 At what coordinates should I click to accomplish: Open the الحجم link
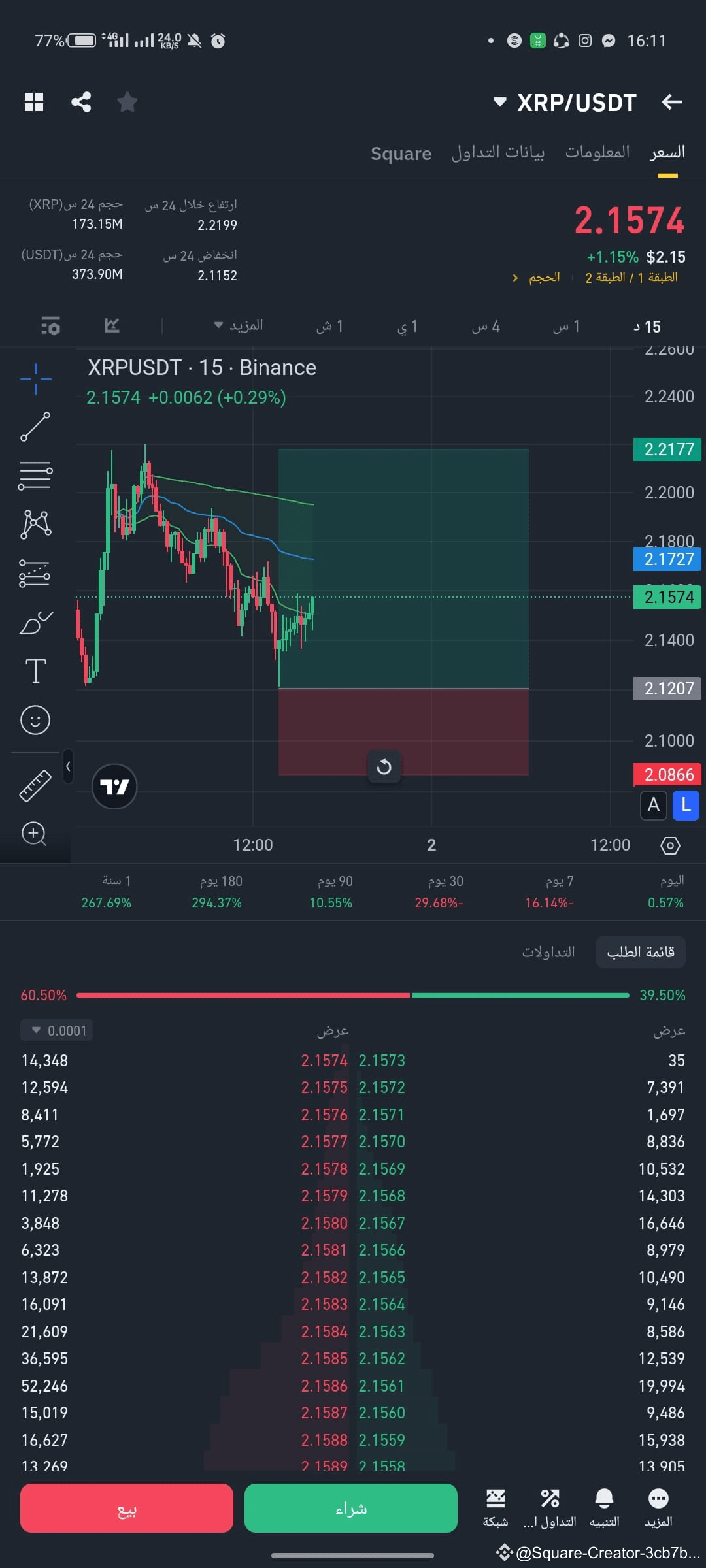click(x=537, y=278)
